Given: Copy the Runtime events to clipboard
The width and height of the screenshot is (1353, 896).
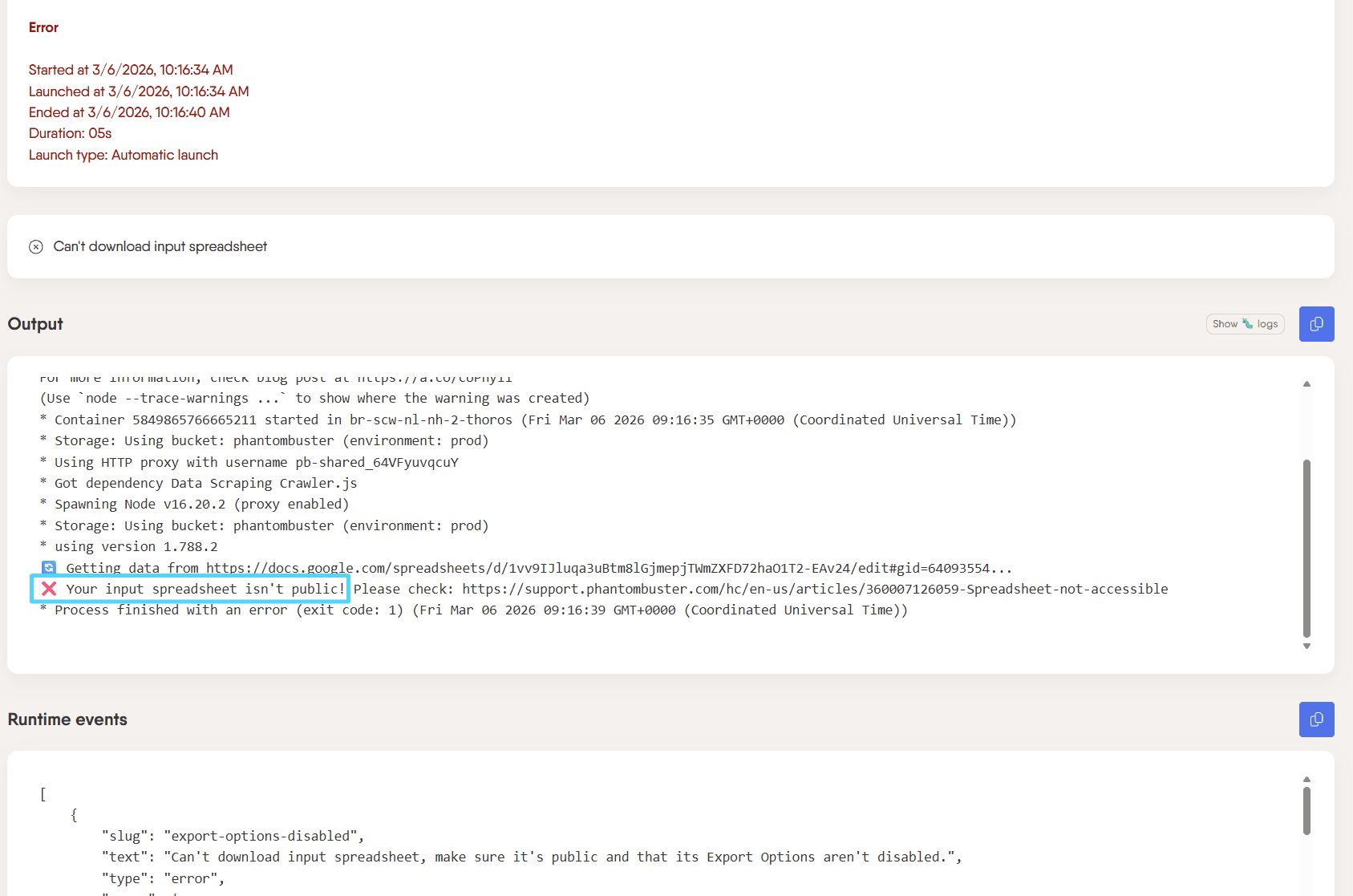Looking at the screenshot, I should [x=1316, y=720].
